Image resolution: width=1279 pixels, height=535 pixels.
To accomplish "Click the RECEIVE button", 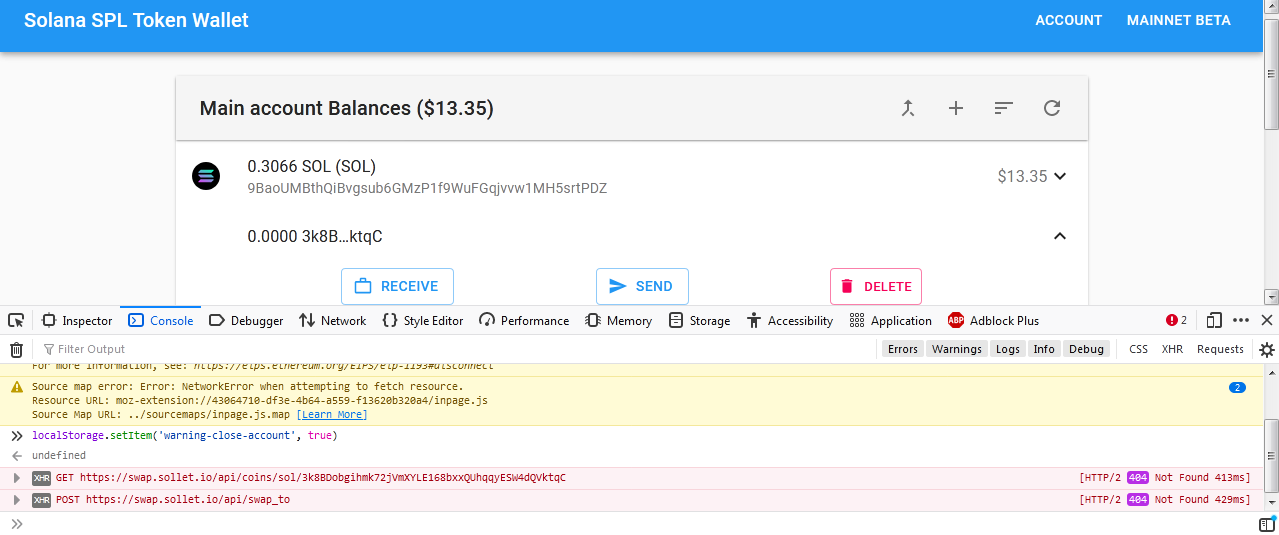I will point(397,286).
